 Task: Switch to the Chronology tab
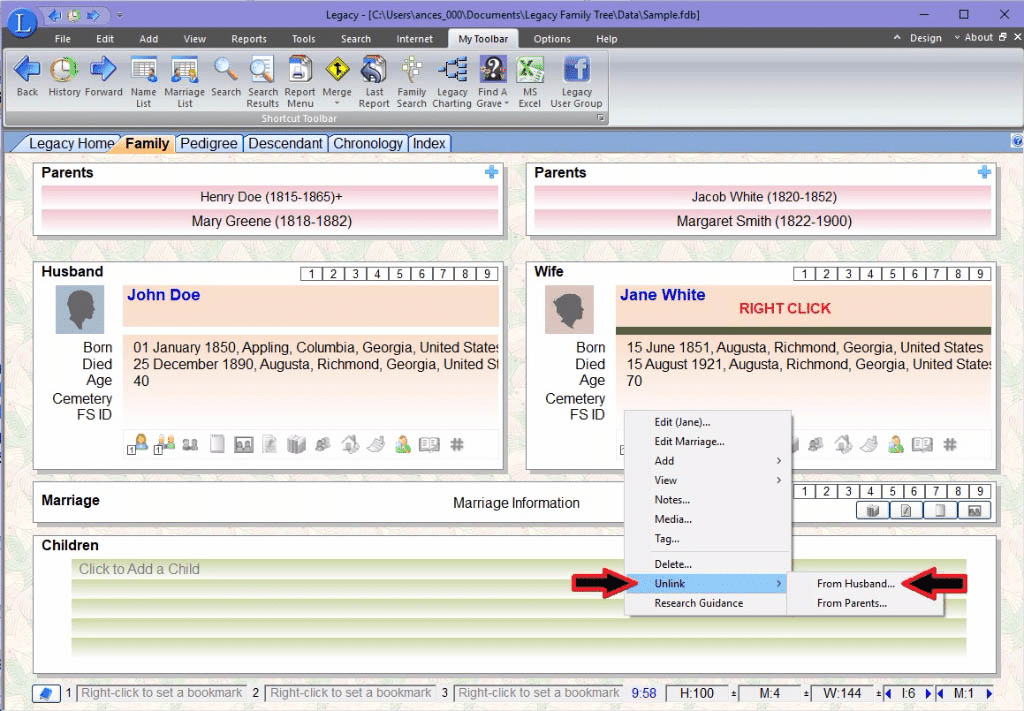(x=368, y=144)
